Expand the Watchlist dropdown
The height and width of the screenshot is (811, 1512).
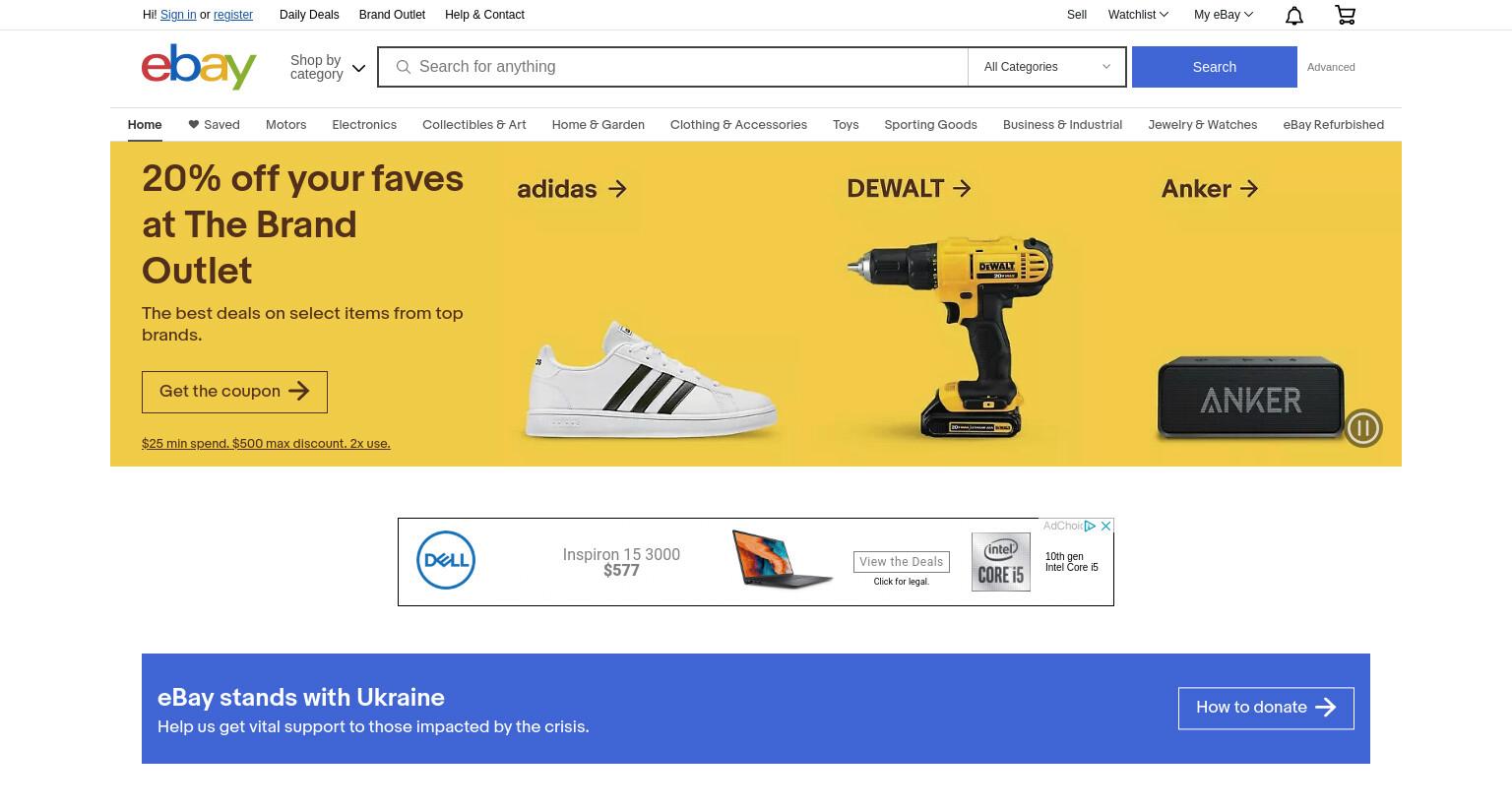1138,15
